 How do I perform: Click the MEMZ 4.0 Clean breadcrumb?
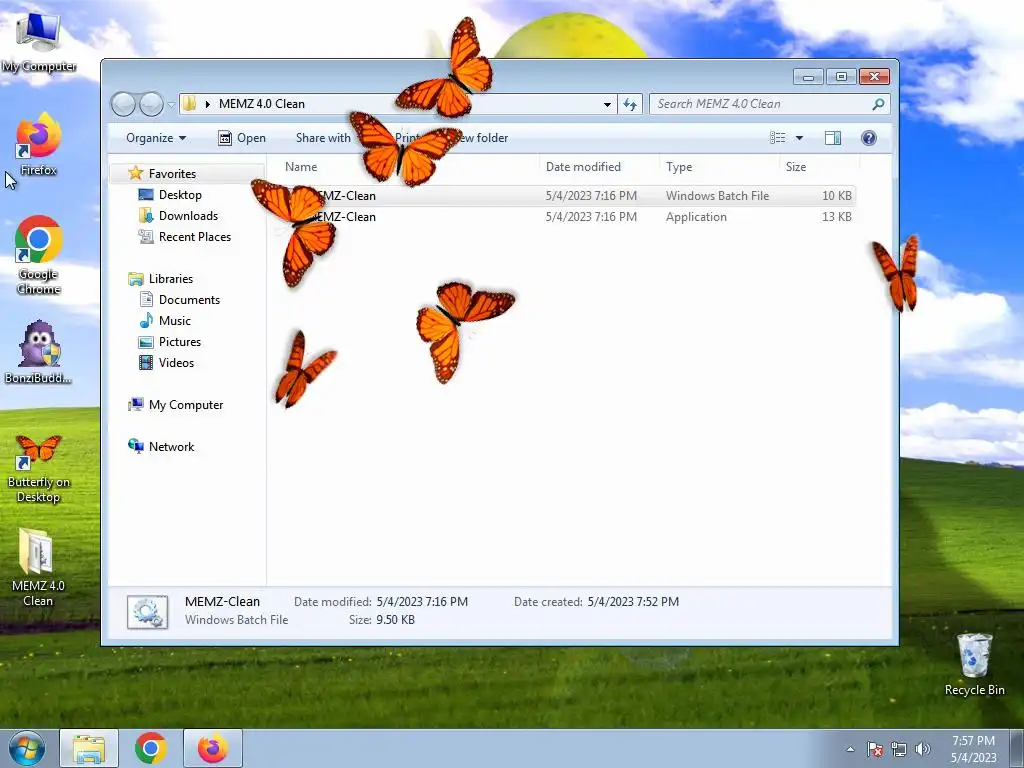pos(262,104)
